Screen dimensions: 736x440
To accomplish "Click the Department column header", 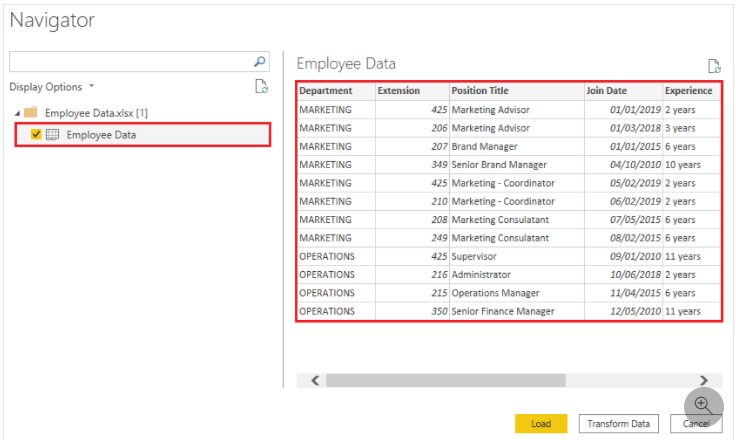I will coord(336,91).
